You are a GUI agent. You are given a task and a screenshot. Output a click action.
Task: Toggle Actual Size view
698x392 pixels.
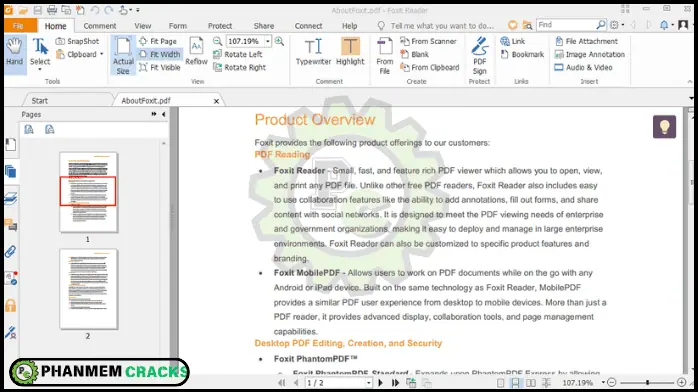click(x=123, y=56)
